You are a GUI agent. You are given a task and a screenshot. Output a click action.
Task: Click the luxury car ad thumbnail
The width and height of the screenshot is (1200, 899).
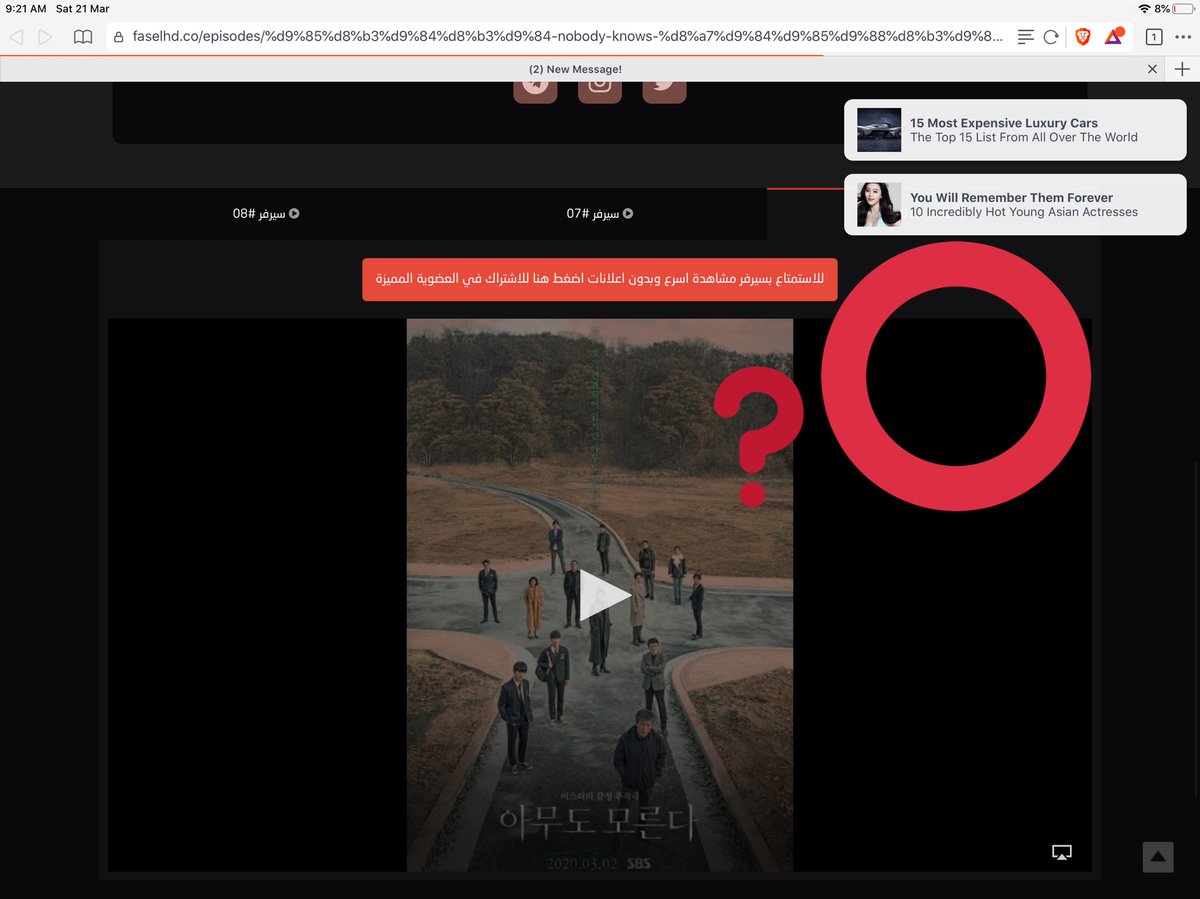[879, 130]
